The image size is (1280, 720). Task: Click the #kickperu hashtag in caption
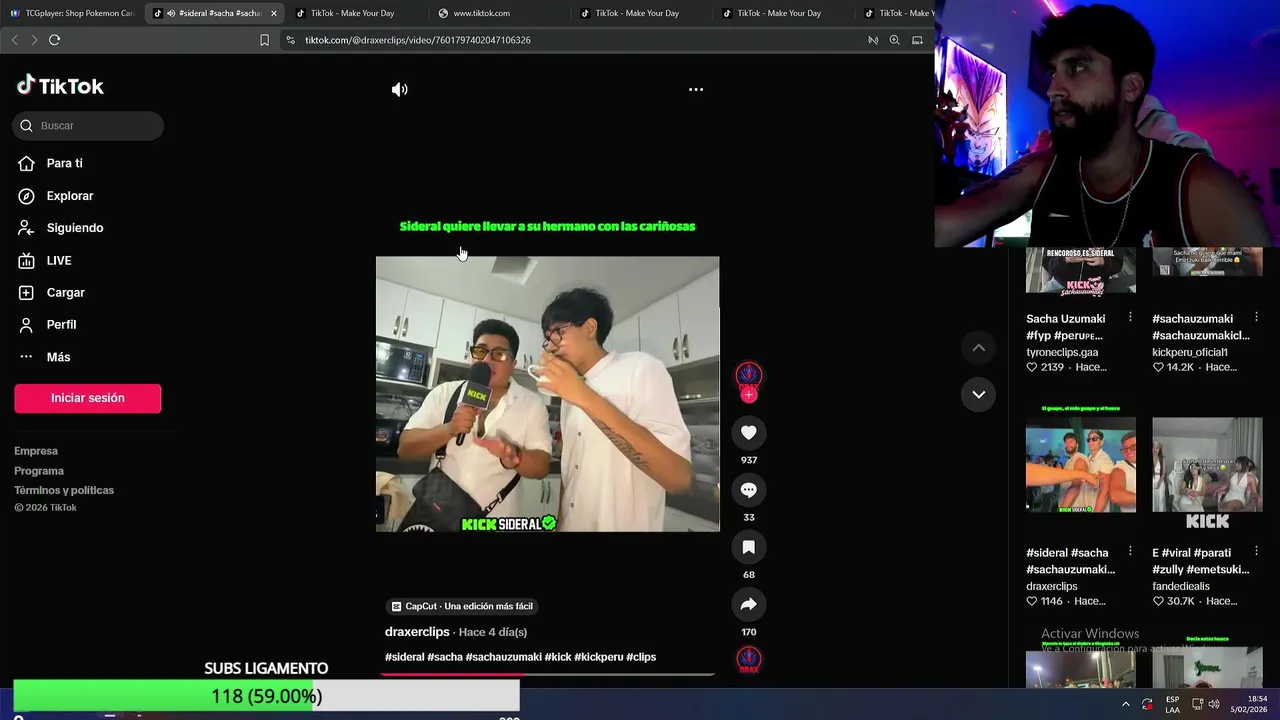pos(598,657)
